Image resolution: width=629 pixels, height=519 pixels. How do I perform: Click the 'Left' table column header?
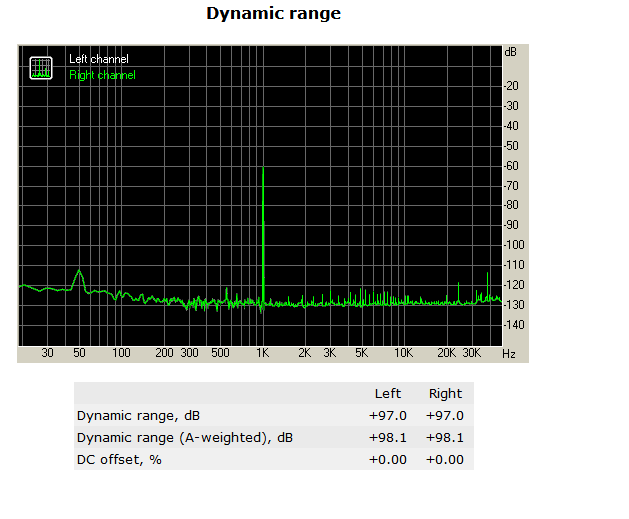coord(388,394)
